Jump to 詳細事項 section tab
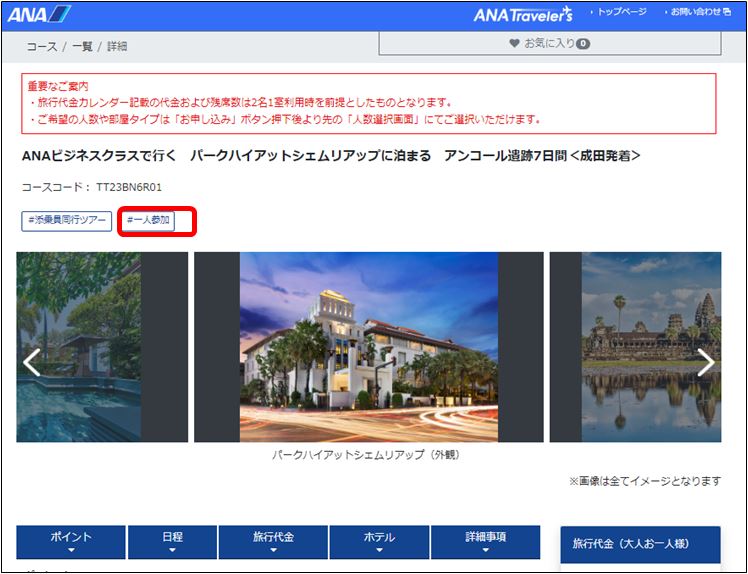 (x=486, y=542)
